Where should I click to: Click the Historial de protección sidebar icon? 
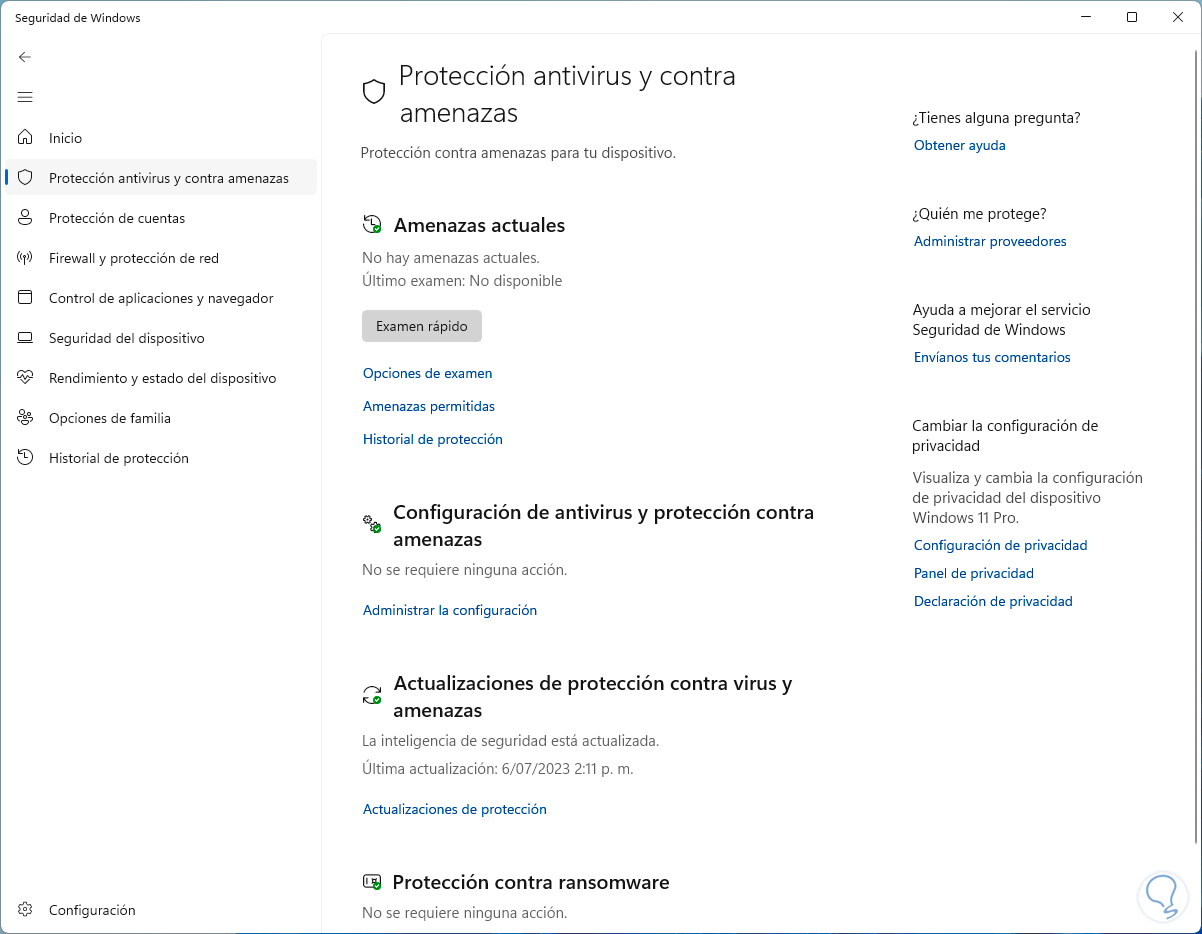[x=26, y=458]
